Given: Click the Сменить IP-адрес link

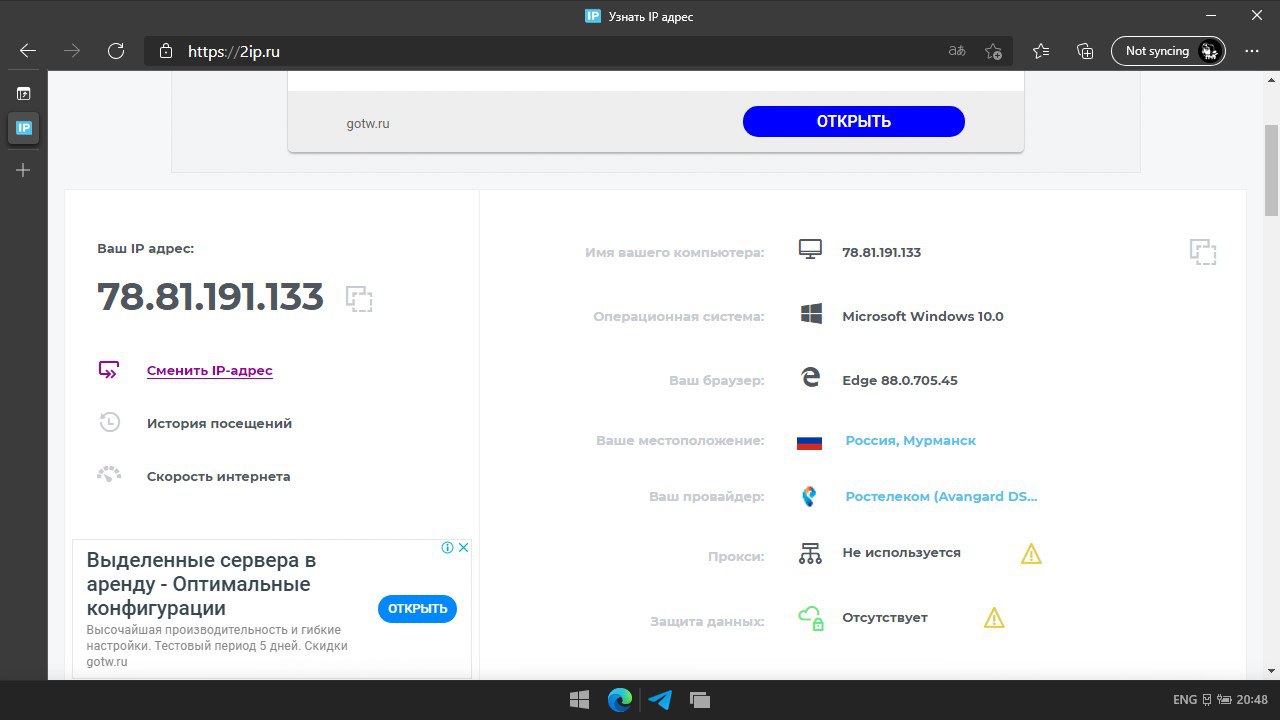Looking at the screenshot, I should click(209, 371).
